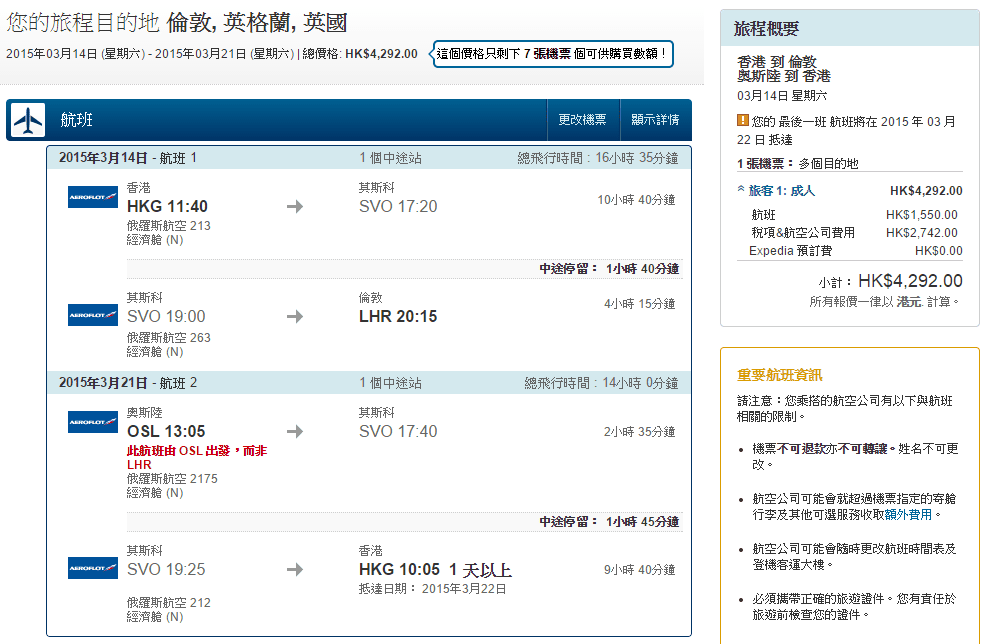Viewport: 991px width, 644px height.
Task: Open 更改機票 to change flights
Action: click(x=582, y=120)
